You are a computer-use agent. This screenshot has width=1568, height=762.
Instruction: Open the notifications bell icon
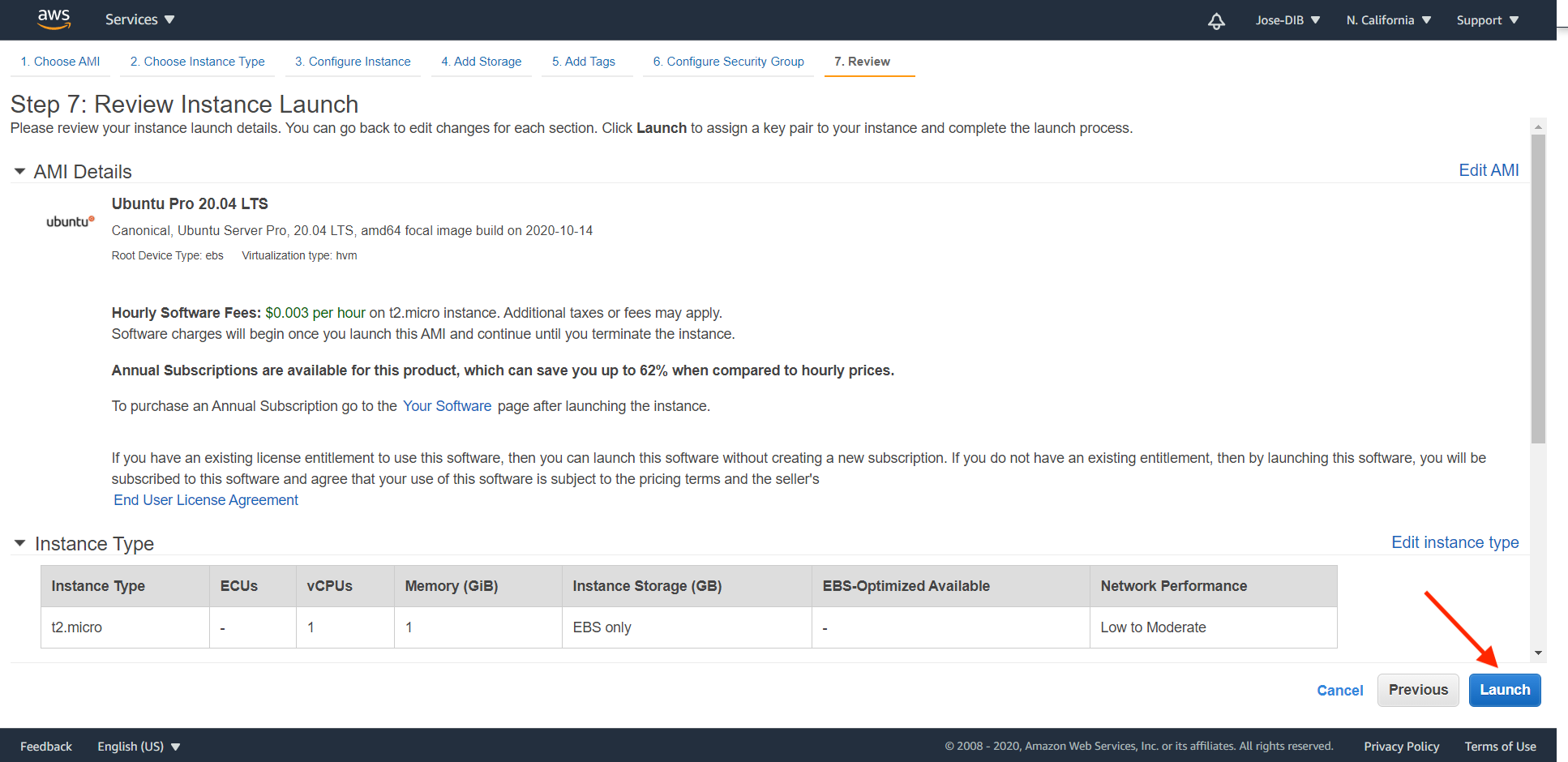pos(1216,21)
